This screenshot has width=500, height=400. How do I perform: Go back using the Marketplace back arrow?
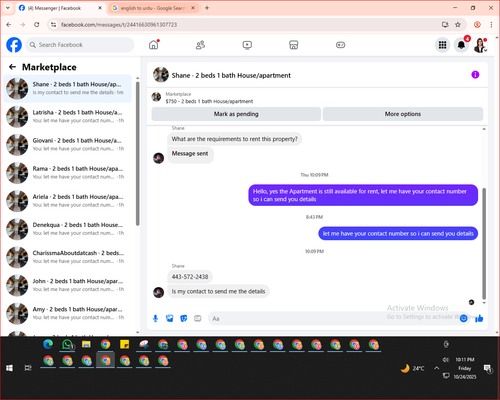tap(13, 67)
